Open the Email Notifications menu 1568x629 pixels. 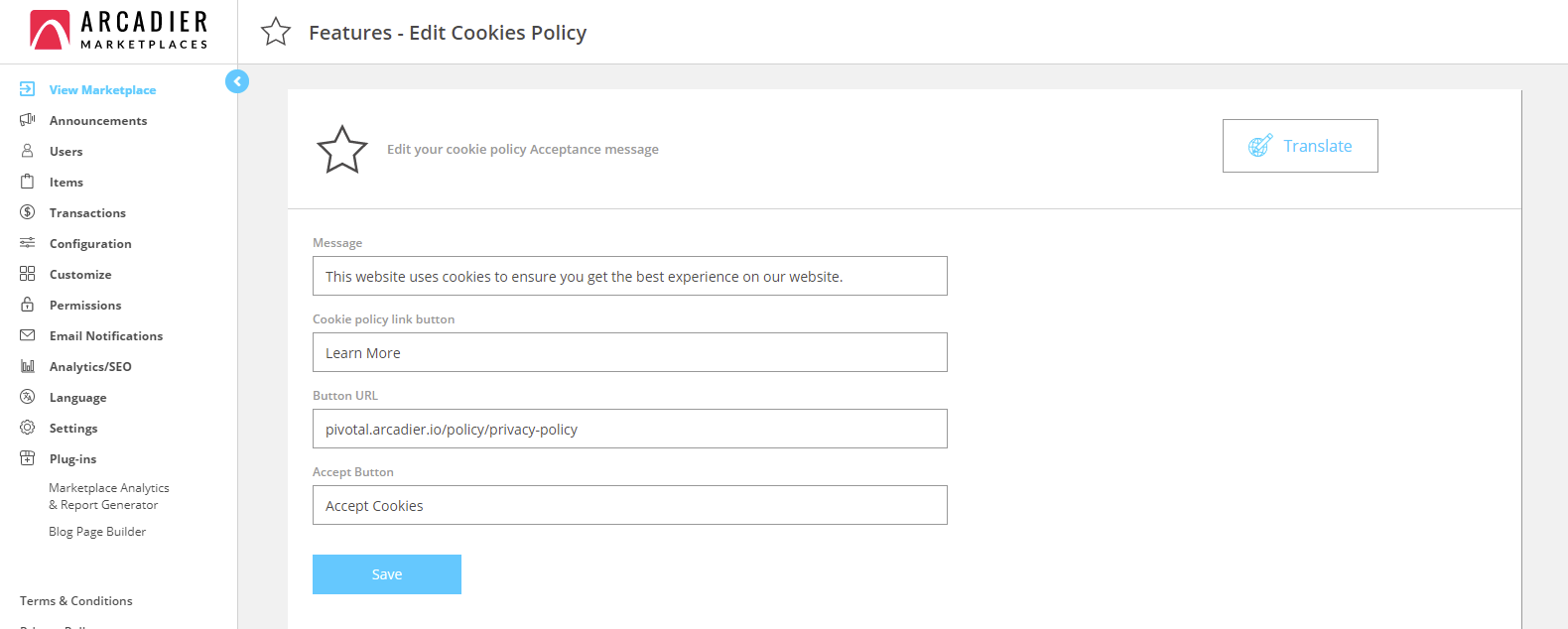pos(106,336)
